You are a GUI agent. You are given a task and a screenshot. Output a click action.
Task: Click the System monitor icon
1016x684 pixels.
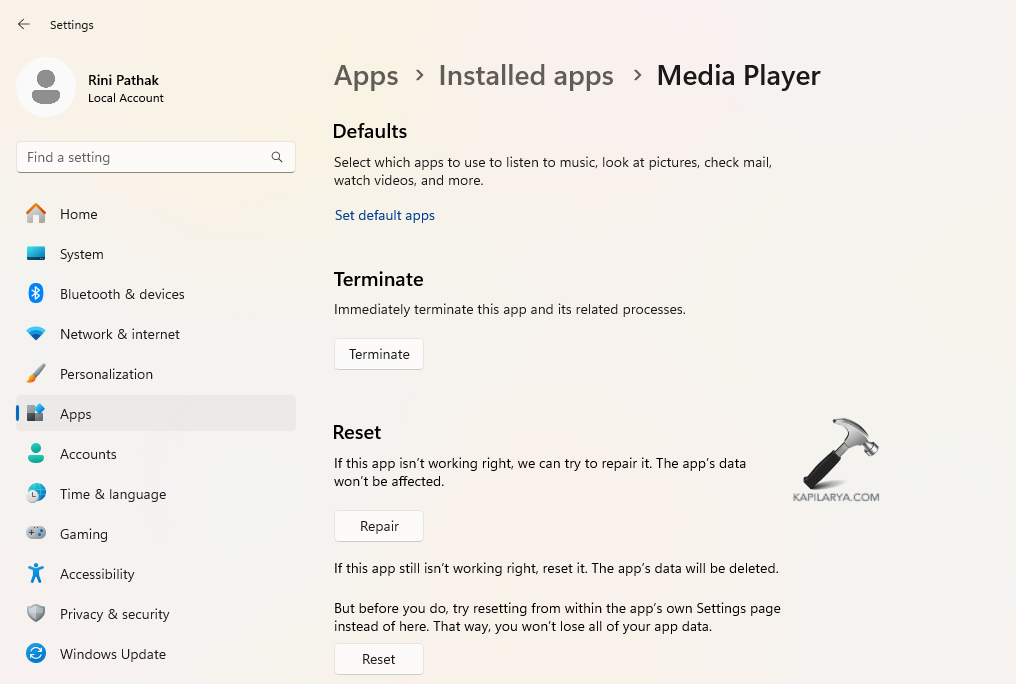tap(36, 254)
